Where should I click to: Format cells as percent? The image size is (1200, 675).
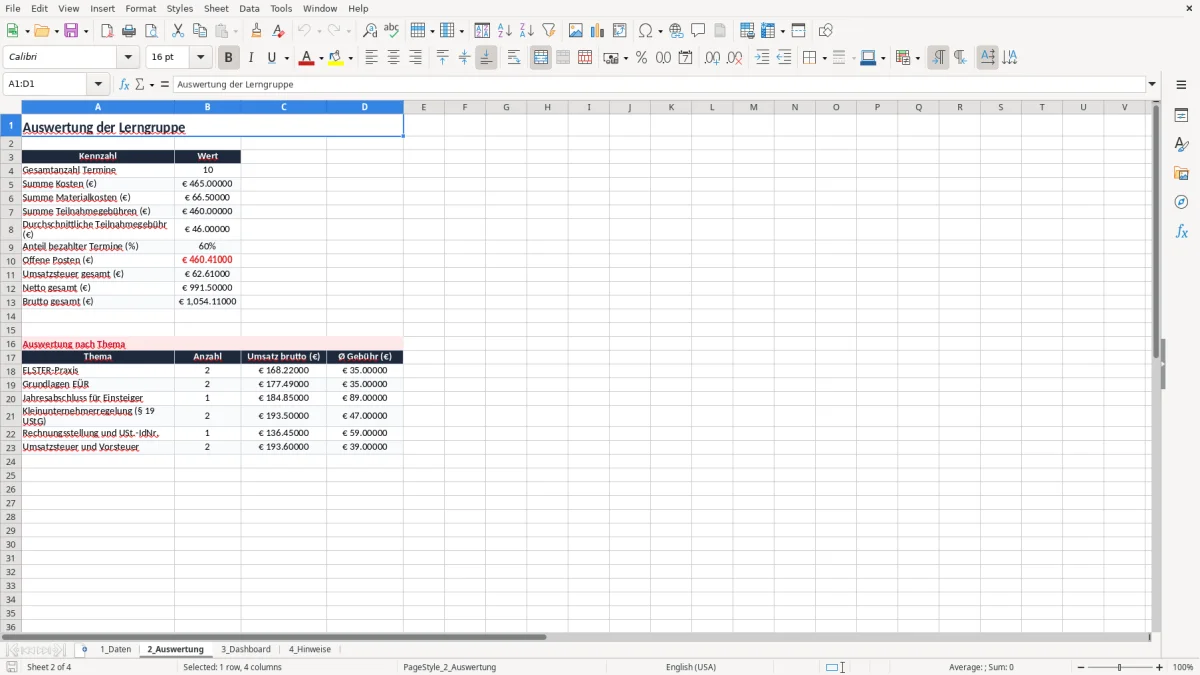642,58
